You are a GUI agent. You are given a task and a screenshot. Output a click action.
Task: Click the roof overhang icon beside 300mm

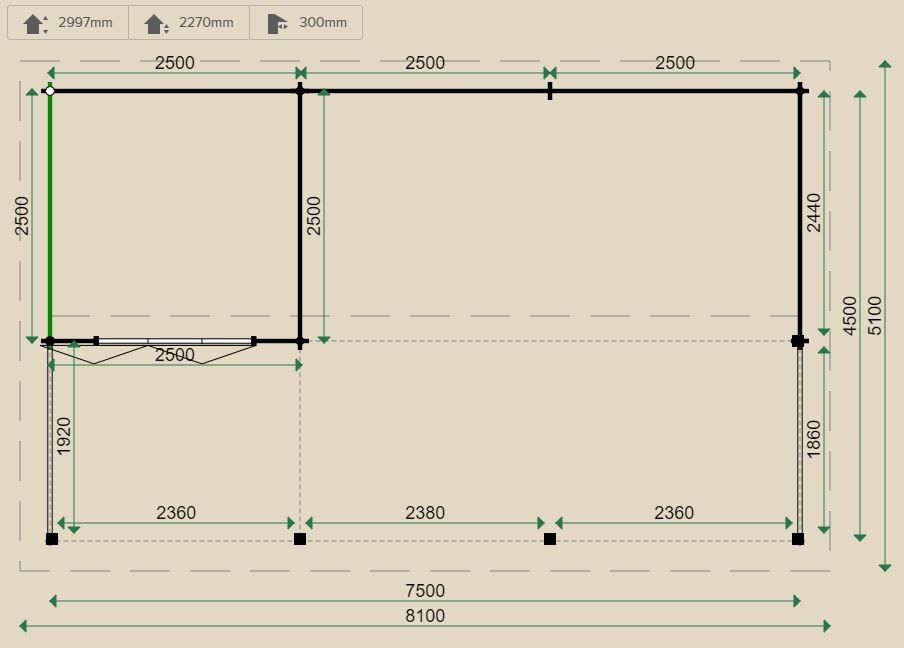(277, 23)
